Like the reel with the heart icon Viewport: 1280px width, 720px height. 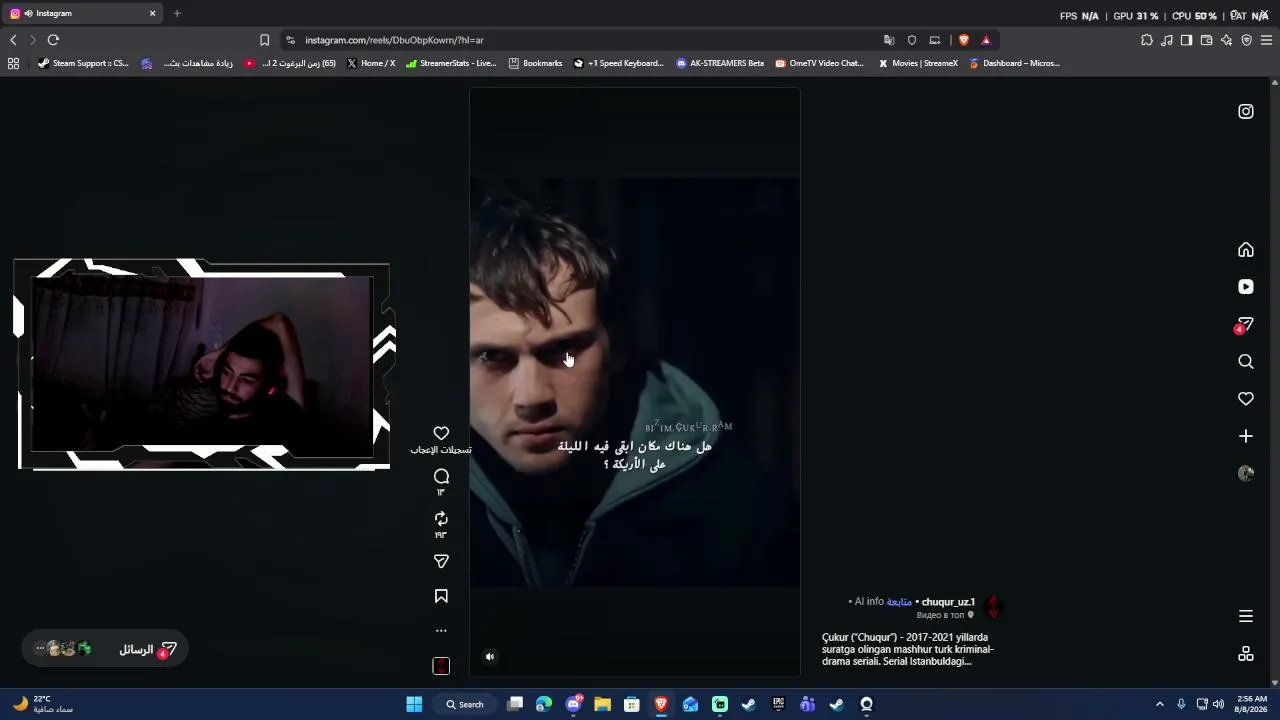[x=441, y=433]
